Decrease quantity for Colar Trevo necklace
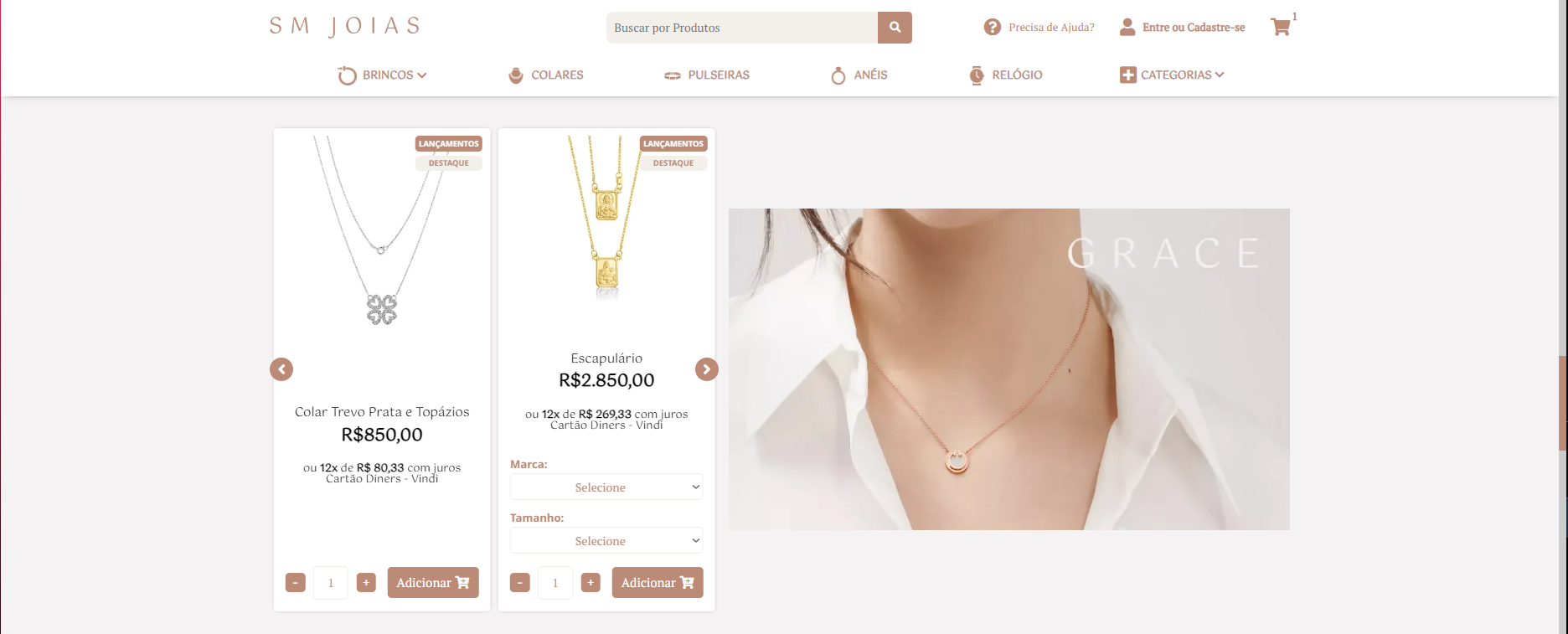This screenshot has width=1568, height=634. click(x=296, y=583)
